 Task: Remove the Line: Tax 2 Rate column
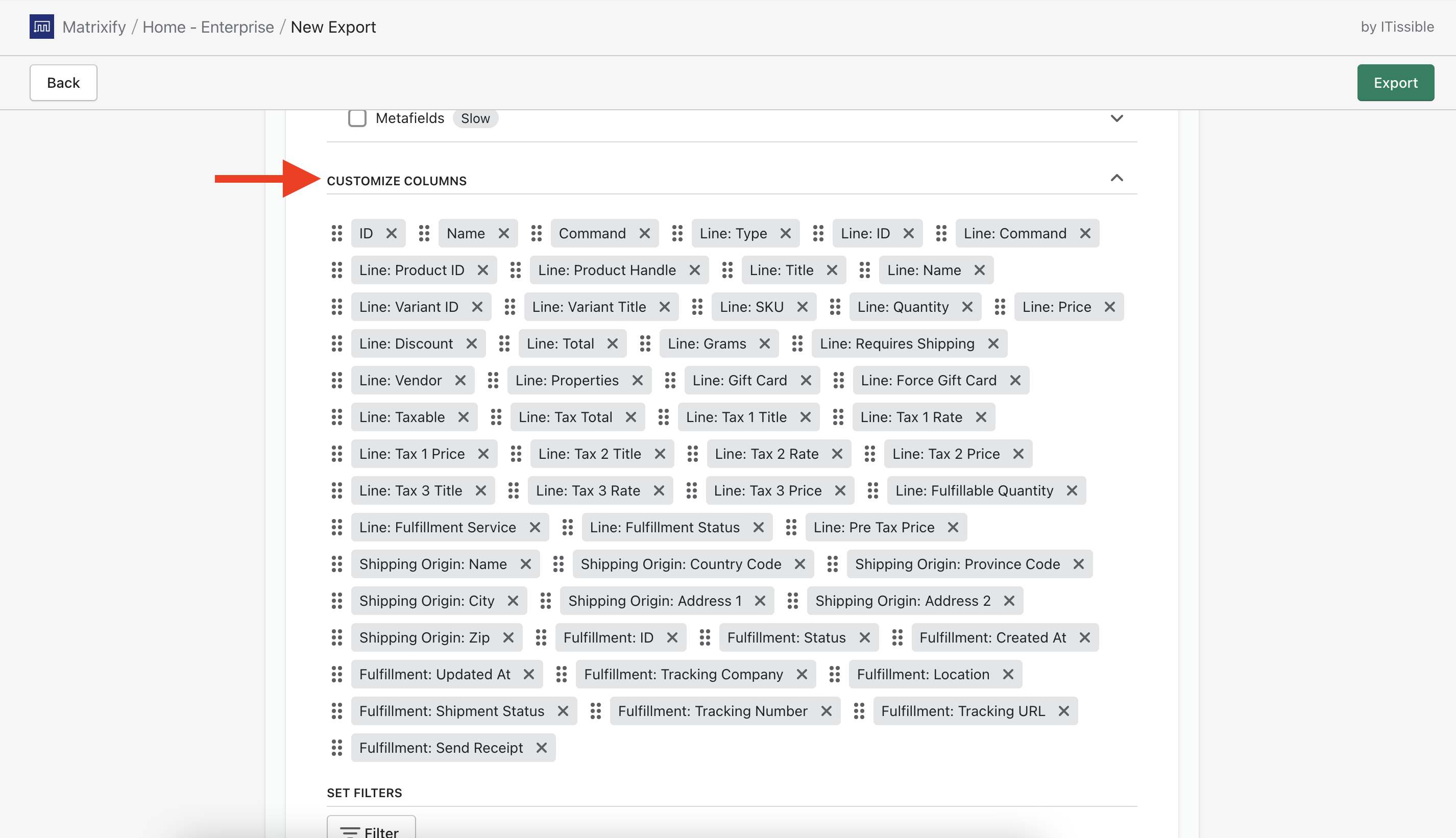pyautogui.click(x=837, y=454)
